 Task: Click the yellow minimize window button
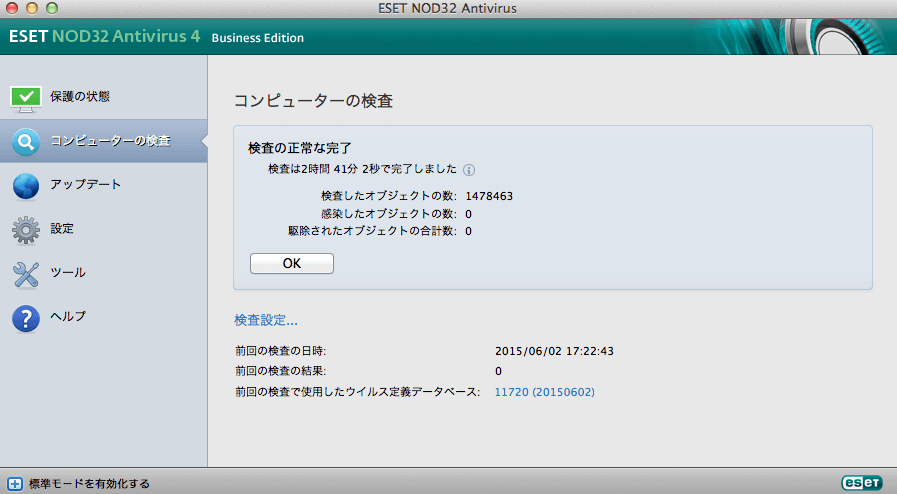(x=32, y=8)
